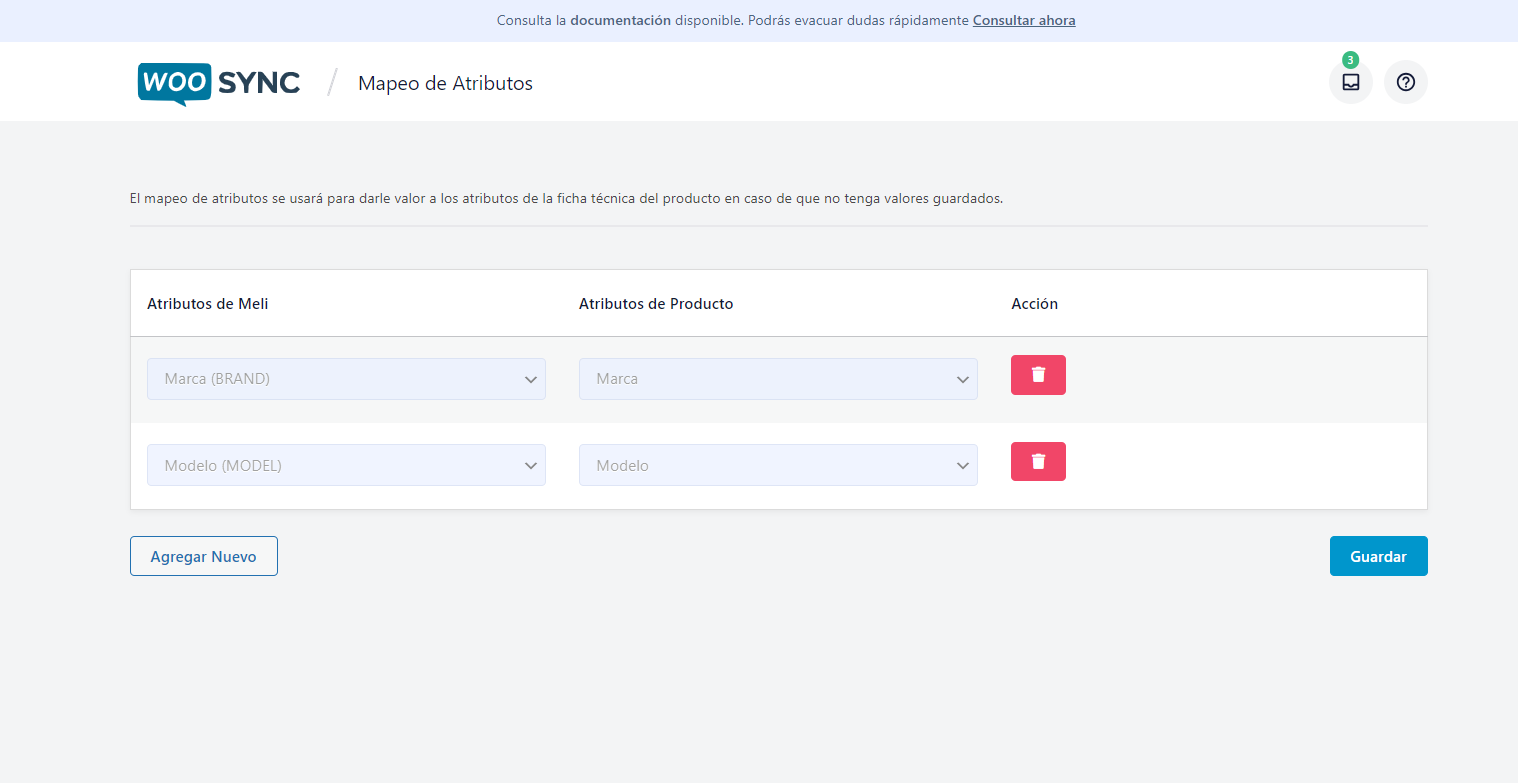1518x783 pixels.
Task: Click the bold documentación word in the banner
Action: point(620,20)
